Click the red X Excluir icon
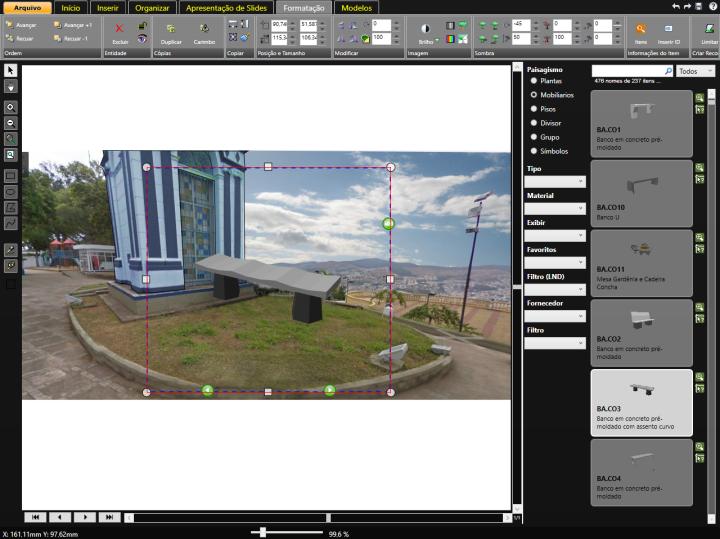Image resolution: width=720 pixels, height=539 pixels. (x=119, y=28)
